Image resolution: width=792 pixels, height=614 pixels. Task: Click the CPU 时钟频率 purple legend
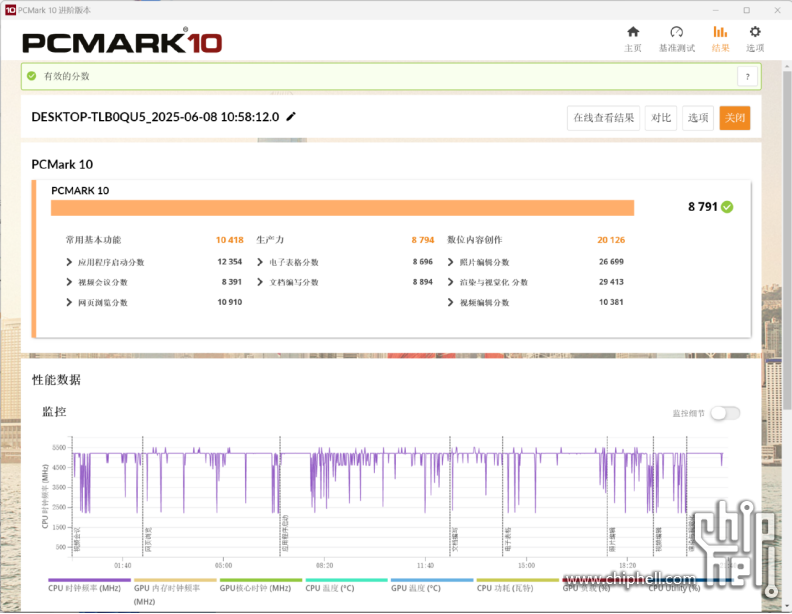click(x=89, y=585)
